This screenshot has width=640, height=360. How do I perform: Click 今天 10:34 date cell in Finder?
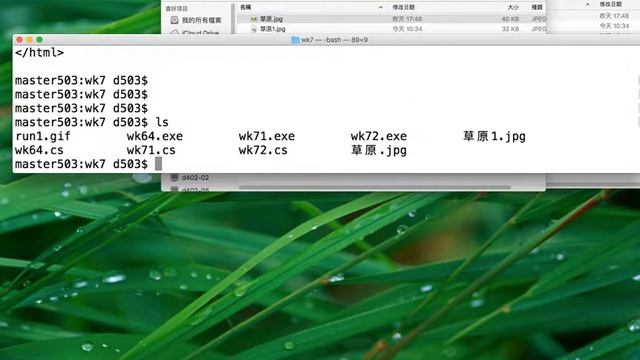point(407,29)
